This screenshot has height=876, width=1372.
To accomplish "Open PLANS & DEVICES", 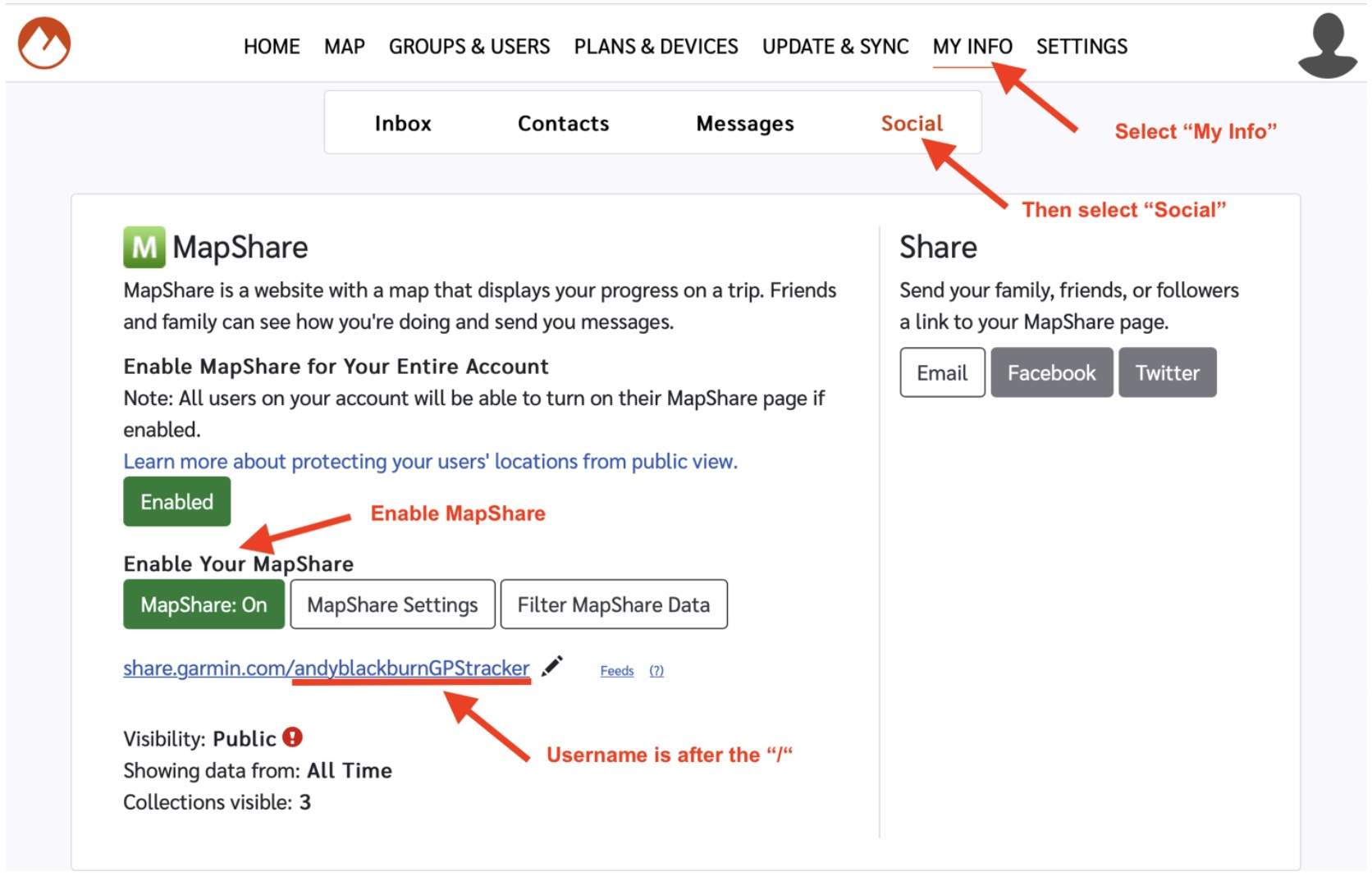I will [x=656, y=47].
